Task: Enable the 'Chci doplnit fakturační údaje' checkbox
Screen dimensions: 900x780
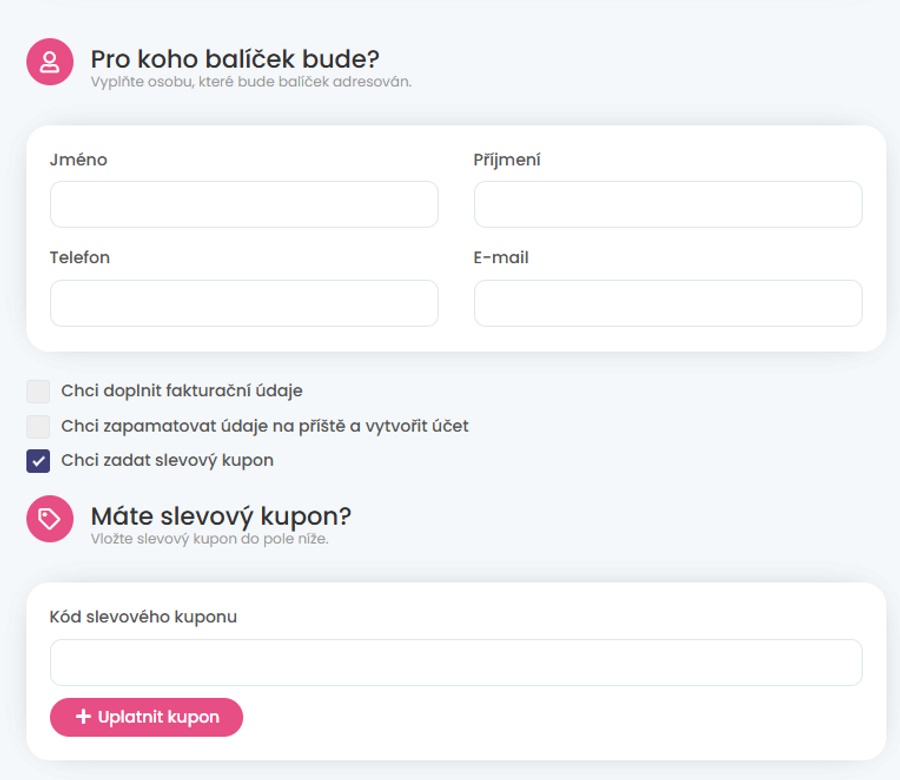Action: tap(38, 391)
